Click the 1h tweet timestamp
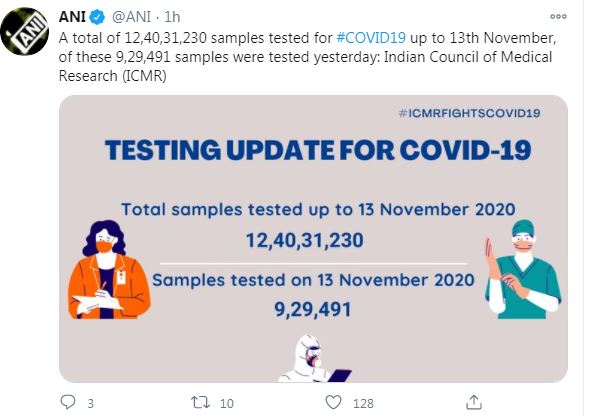Viewport: 589px width, 415px height. pos(172,17)
